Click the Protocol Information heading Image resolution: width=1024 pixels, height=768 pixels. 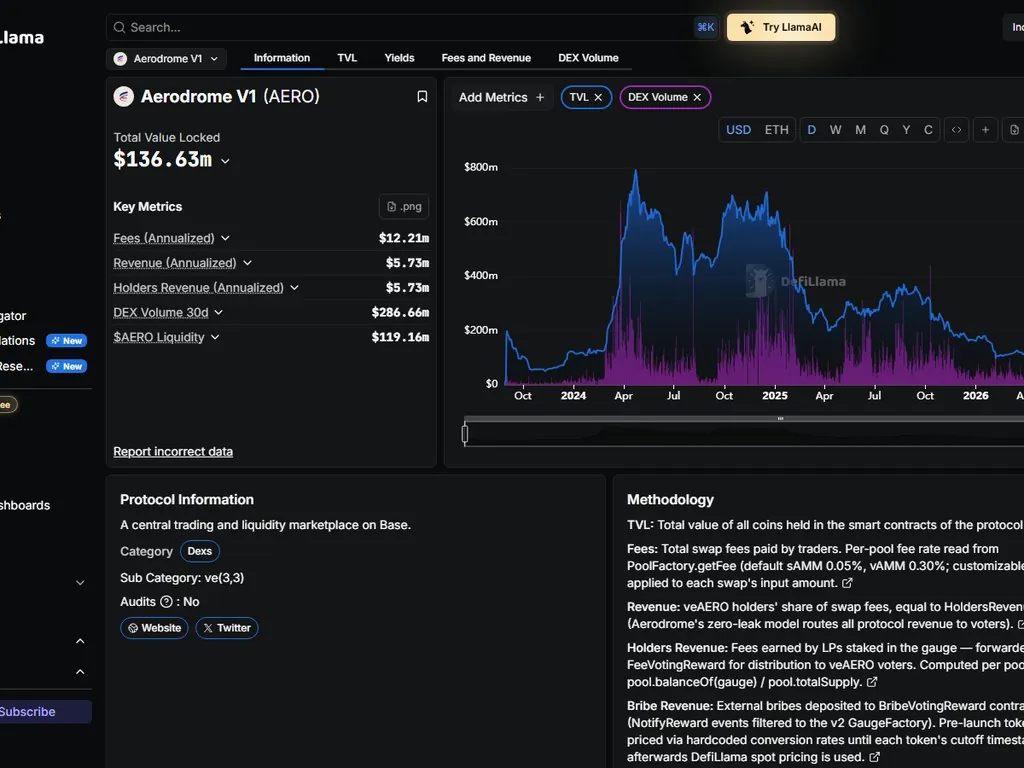[x=187, y=500]
